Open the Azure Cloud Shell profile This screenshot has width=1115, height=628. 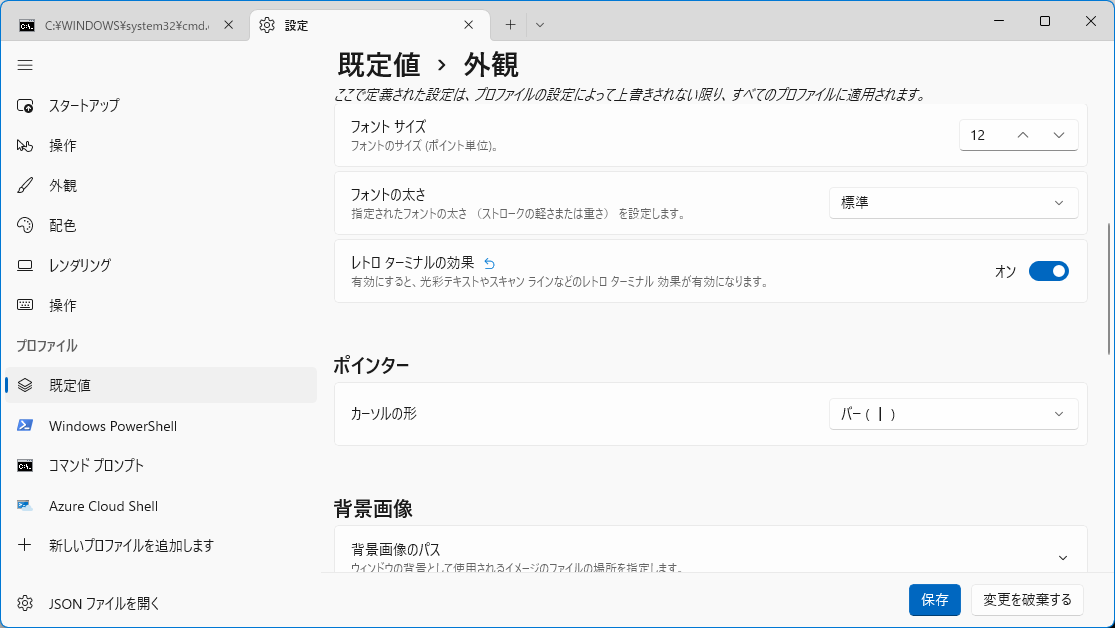pos(103,506)
